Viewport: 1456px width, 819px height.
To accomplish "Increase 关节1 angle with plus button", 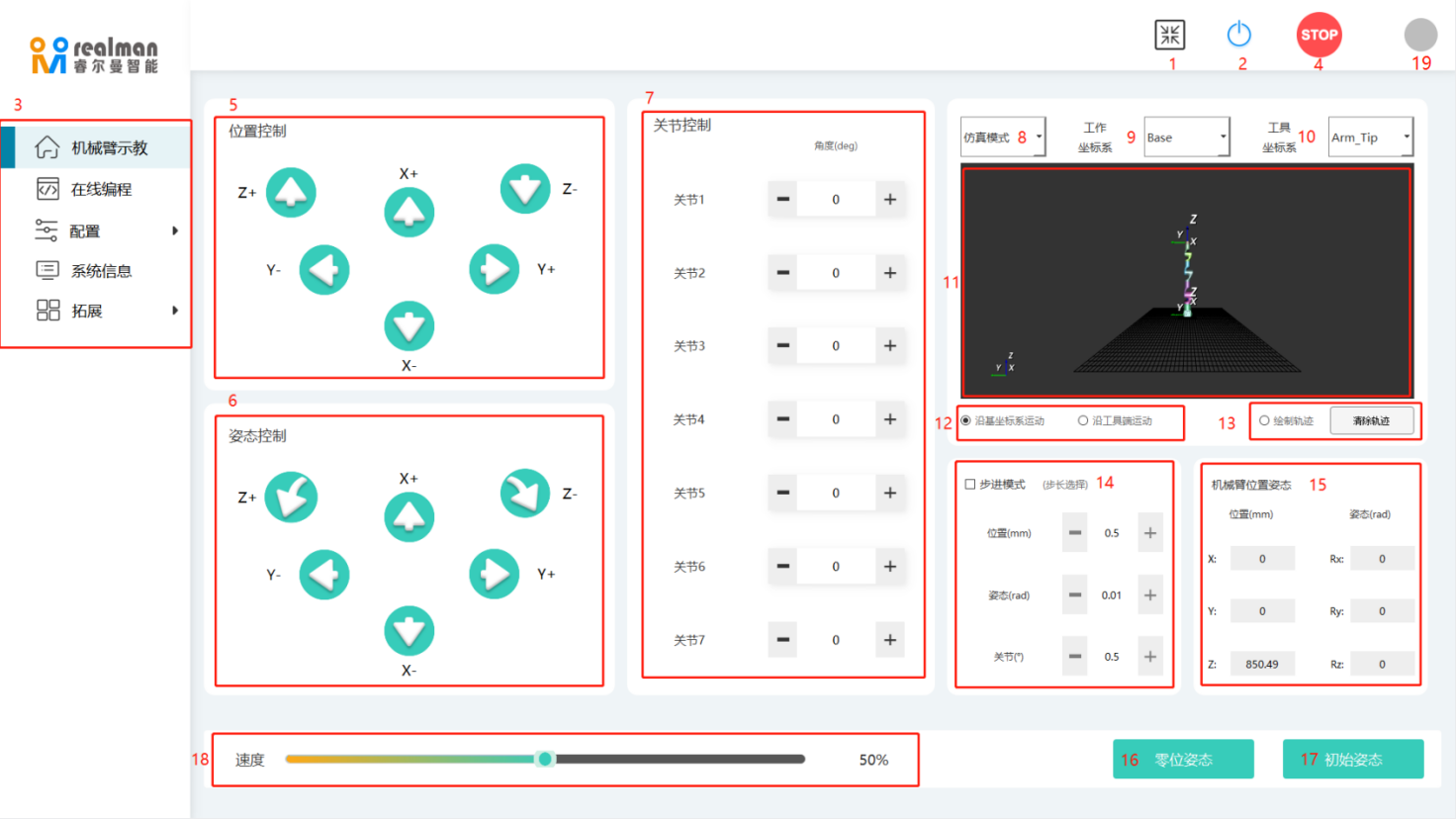I will pyautogui.click(x=890, y=199).
